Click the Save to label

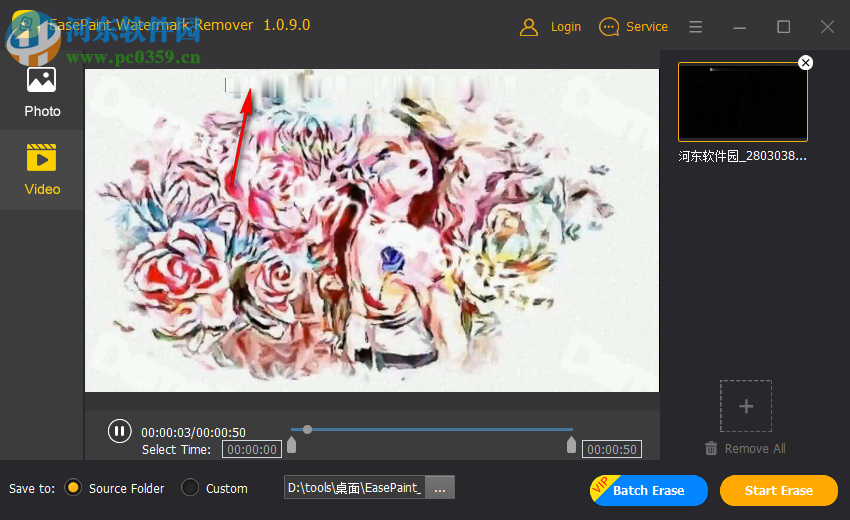pyautogui.click(x=32, y=489)
